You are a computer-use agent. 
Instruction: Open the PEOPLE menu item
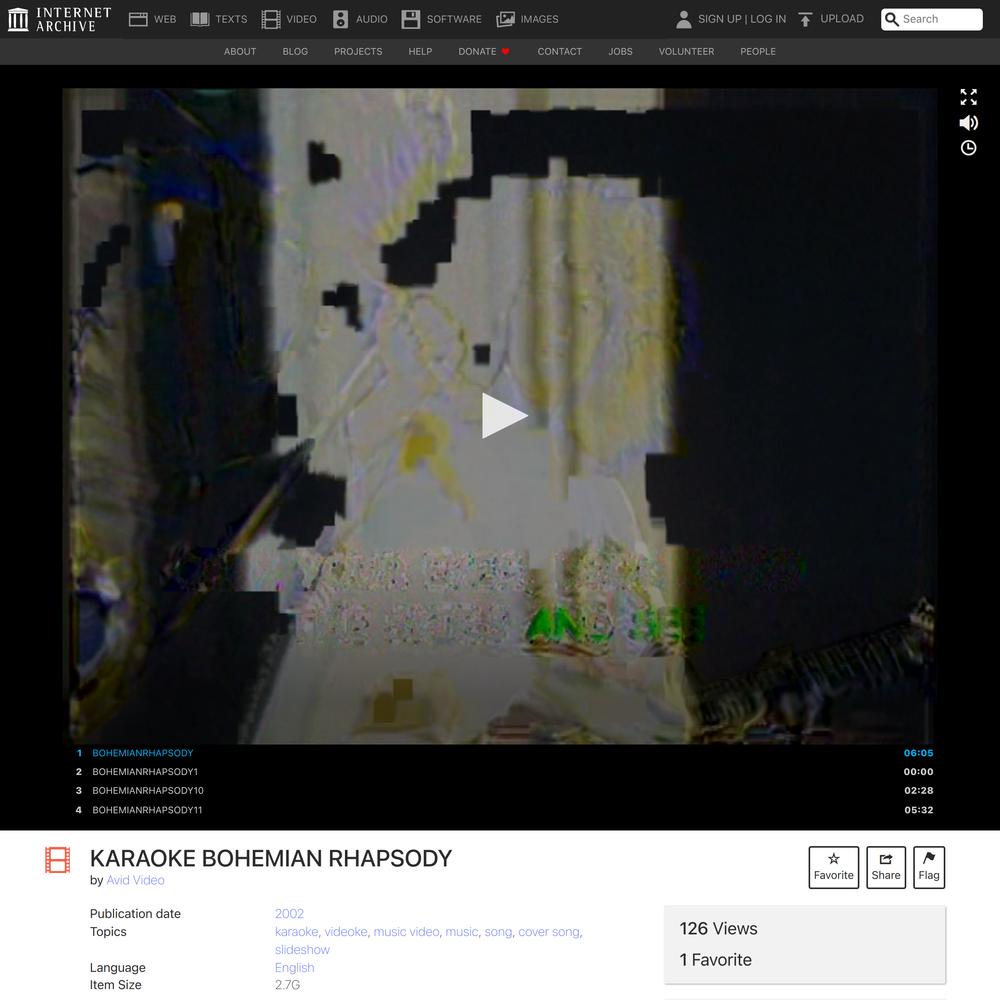tap(758, 52)
